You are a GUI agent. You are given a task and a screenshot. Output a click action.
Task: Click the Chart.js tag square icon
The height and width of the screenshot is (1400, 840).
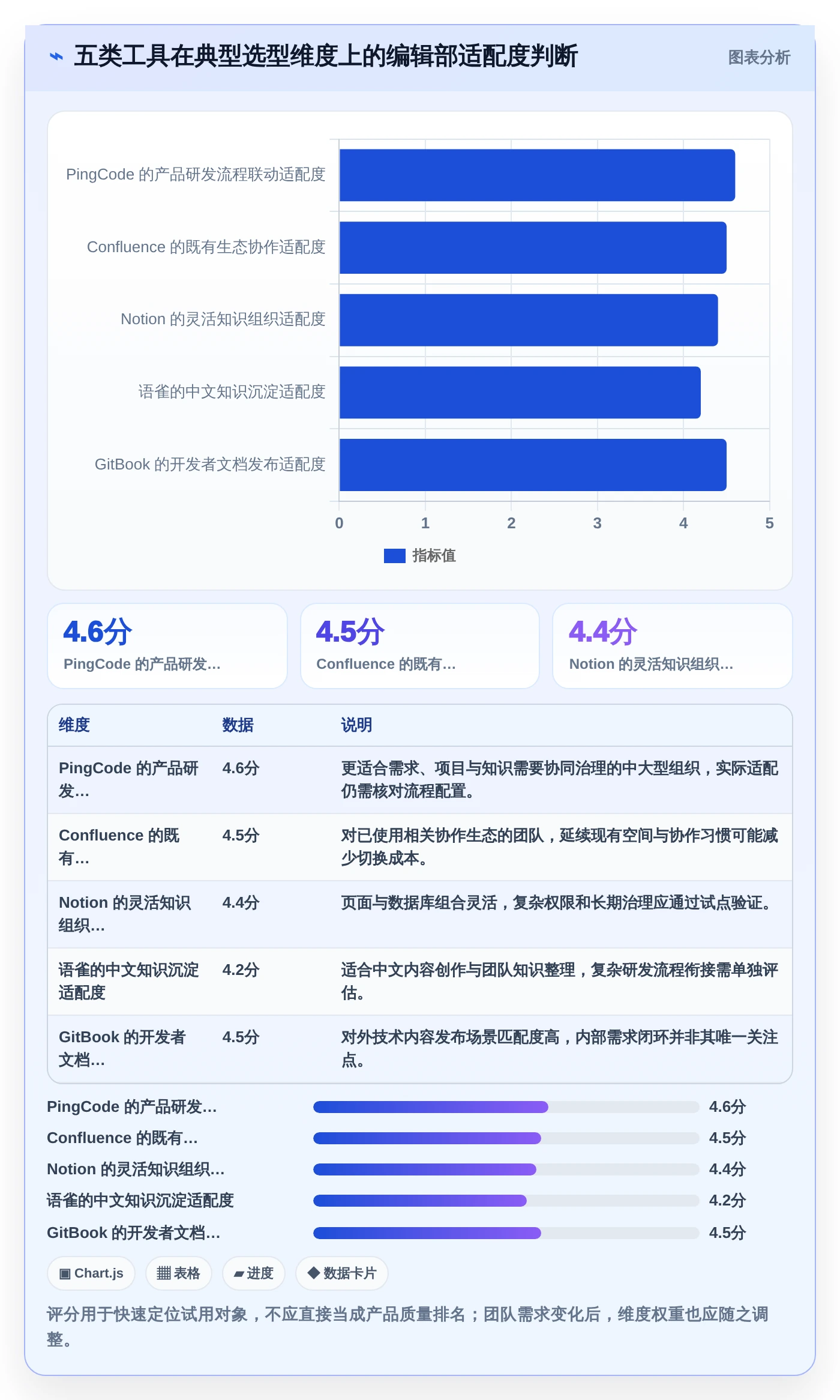tap(65, 1274)
